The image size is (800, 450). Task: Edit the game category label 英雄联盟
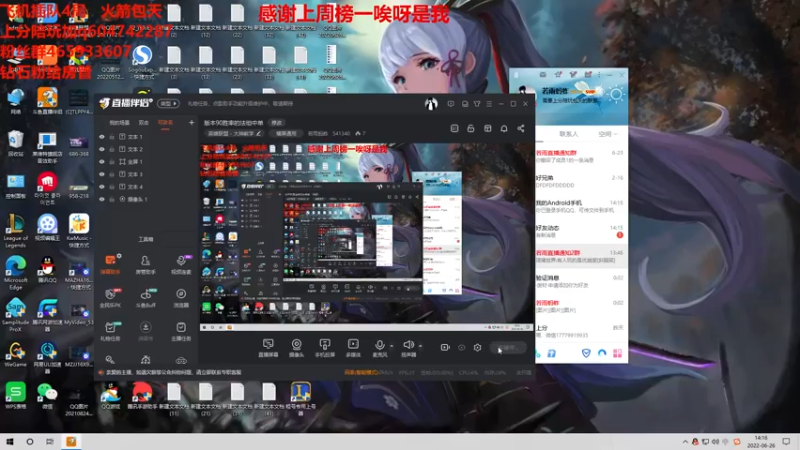click(x=234, y=134)
